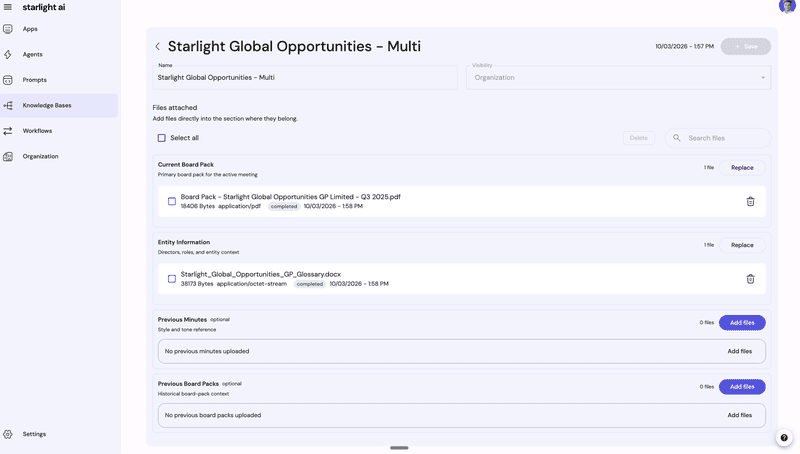The height and width of the screenshot is (454, 800).
Task: Go back with the left chevron
Action: pos(158,46)
